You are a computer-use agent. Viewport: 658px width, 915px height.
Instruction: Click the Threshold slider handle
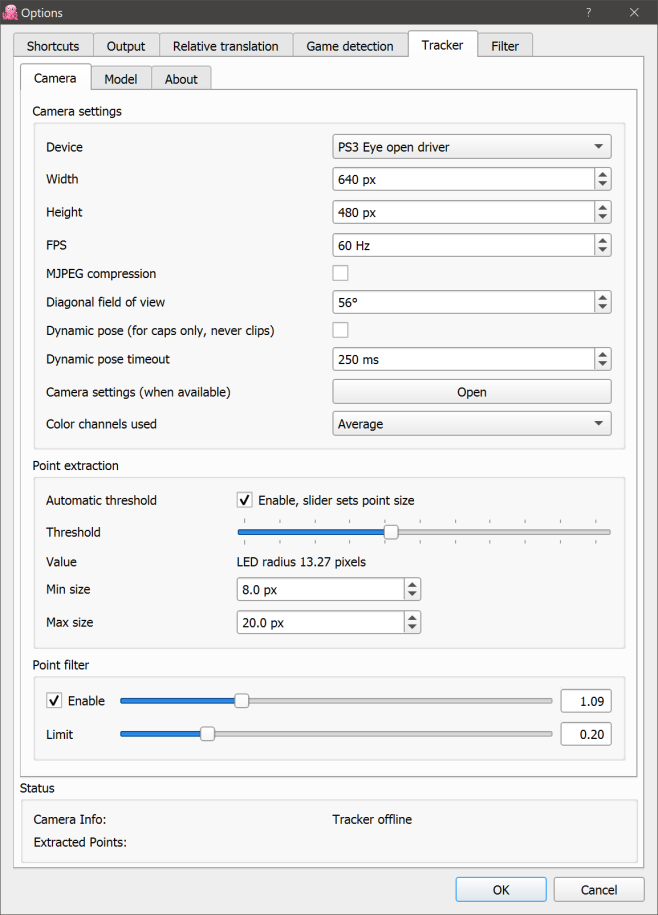[390, 532]
